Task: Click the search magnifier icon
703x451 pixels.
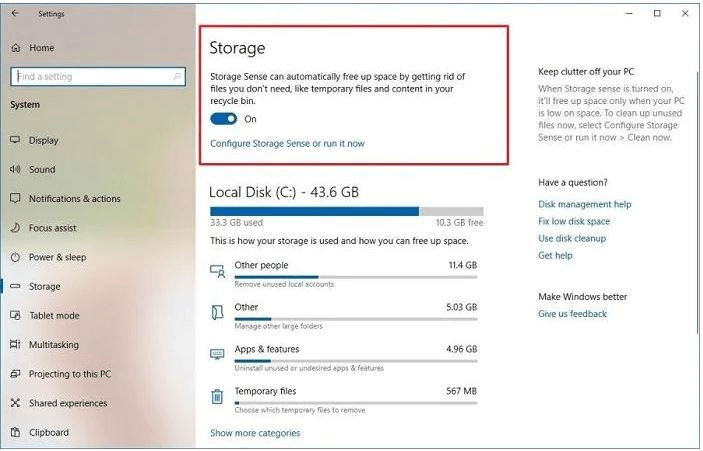Action: [177, 77]
